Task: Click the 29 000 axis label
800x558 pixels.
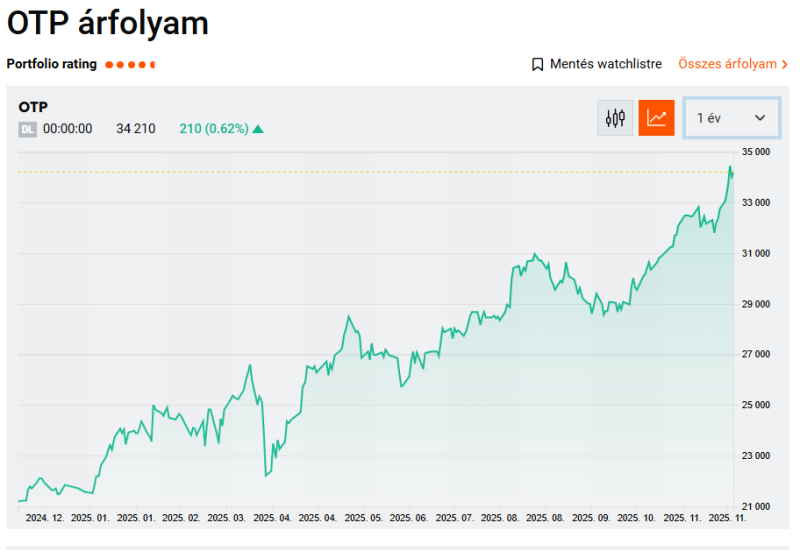Action: (756, 304)
